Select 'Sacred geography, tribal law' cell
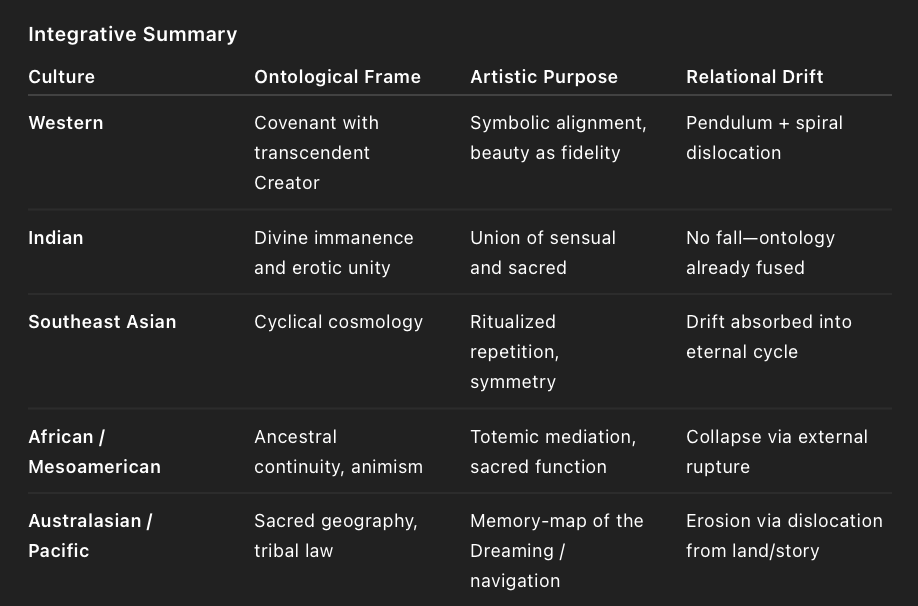The height and width of the screenshot is (606, 918). [x=336, y=536]
